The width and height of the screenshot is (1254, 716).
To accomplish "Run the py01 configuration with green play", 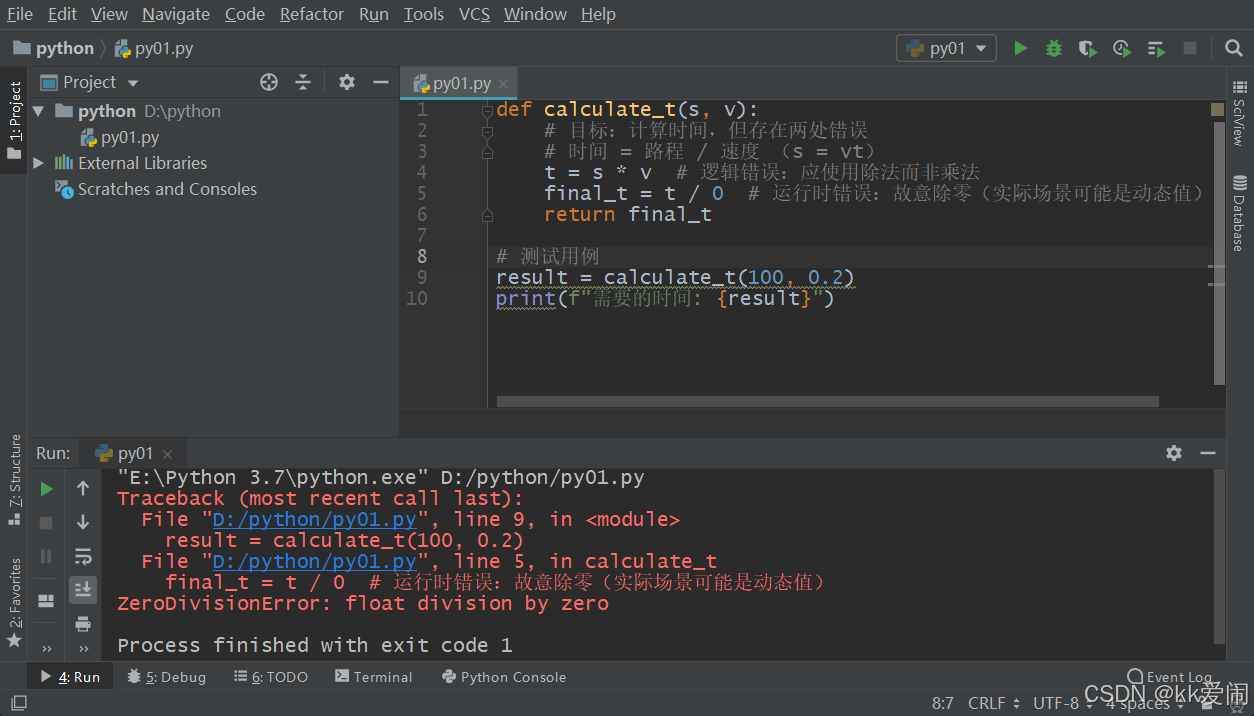I will 1020,47.
